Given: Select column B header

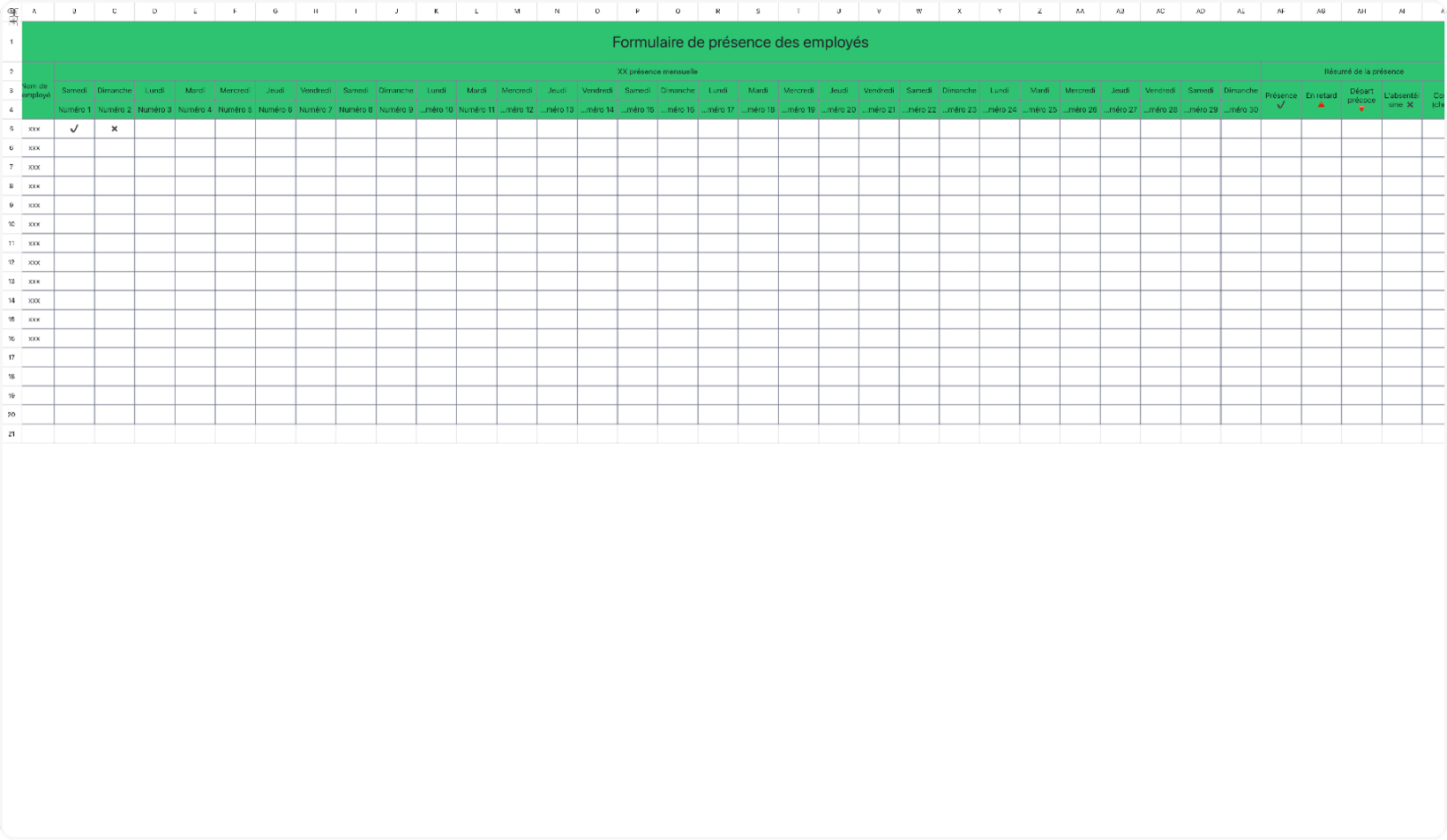Looking at the screenshot, I should [x=74, y=11].
